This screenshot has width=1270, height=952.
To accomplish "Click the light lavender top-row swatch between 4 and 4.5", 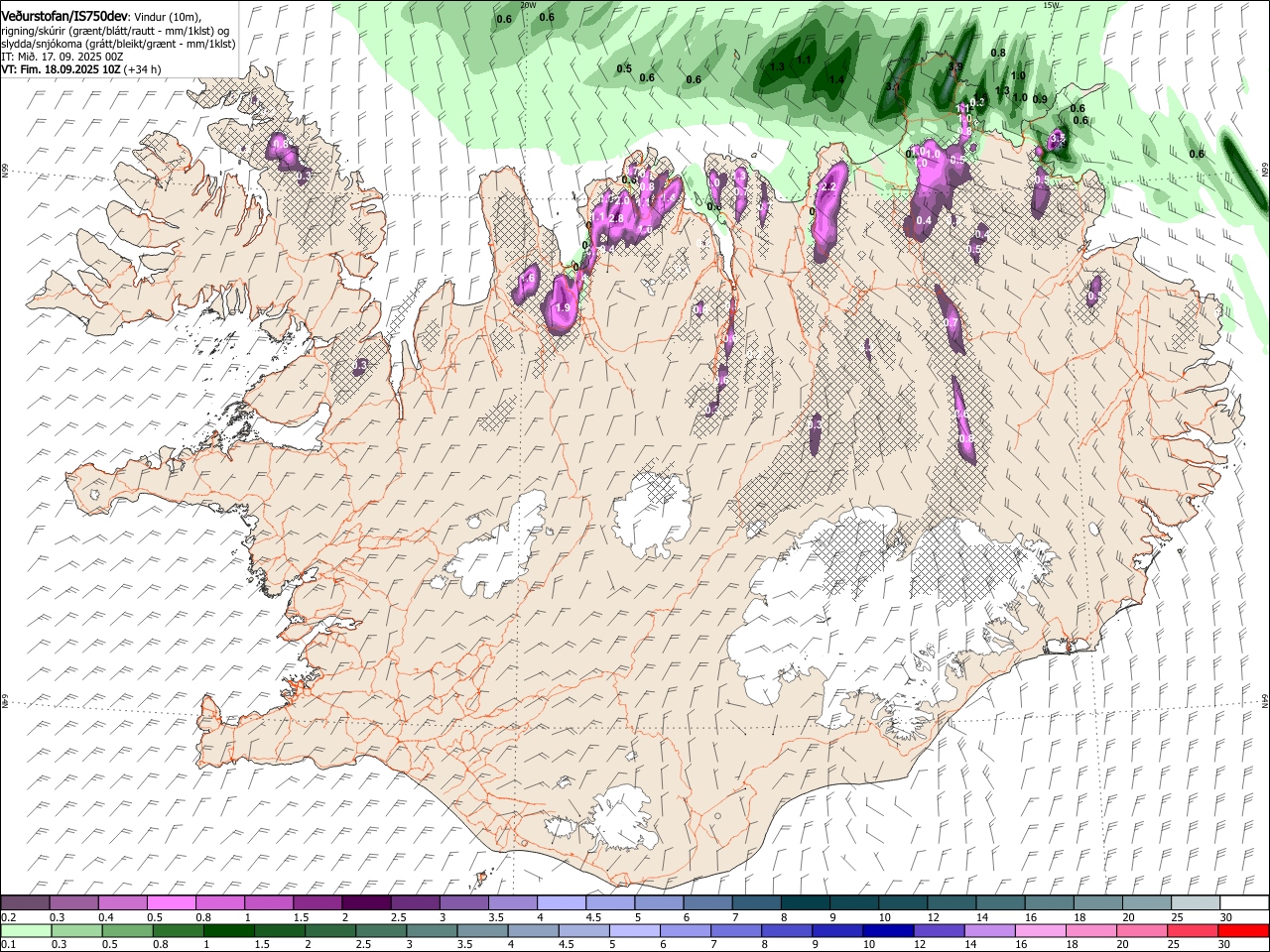I will pyautogui.click(x=561, y=903).
